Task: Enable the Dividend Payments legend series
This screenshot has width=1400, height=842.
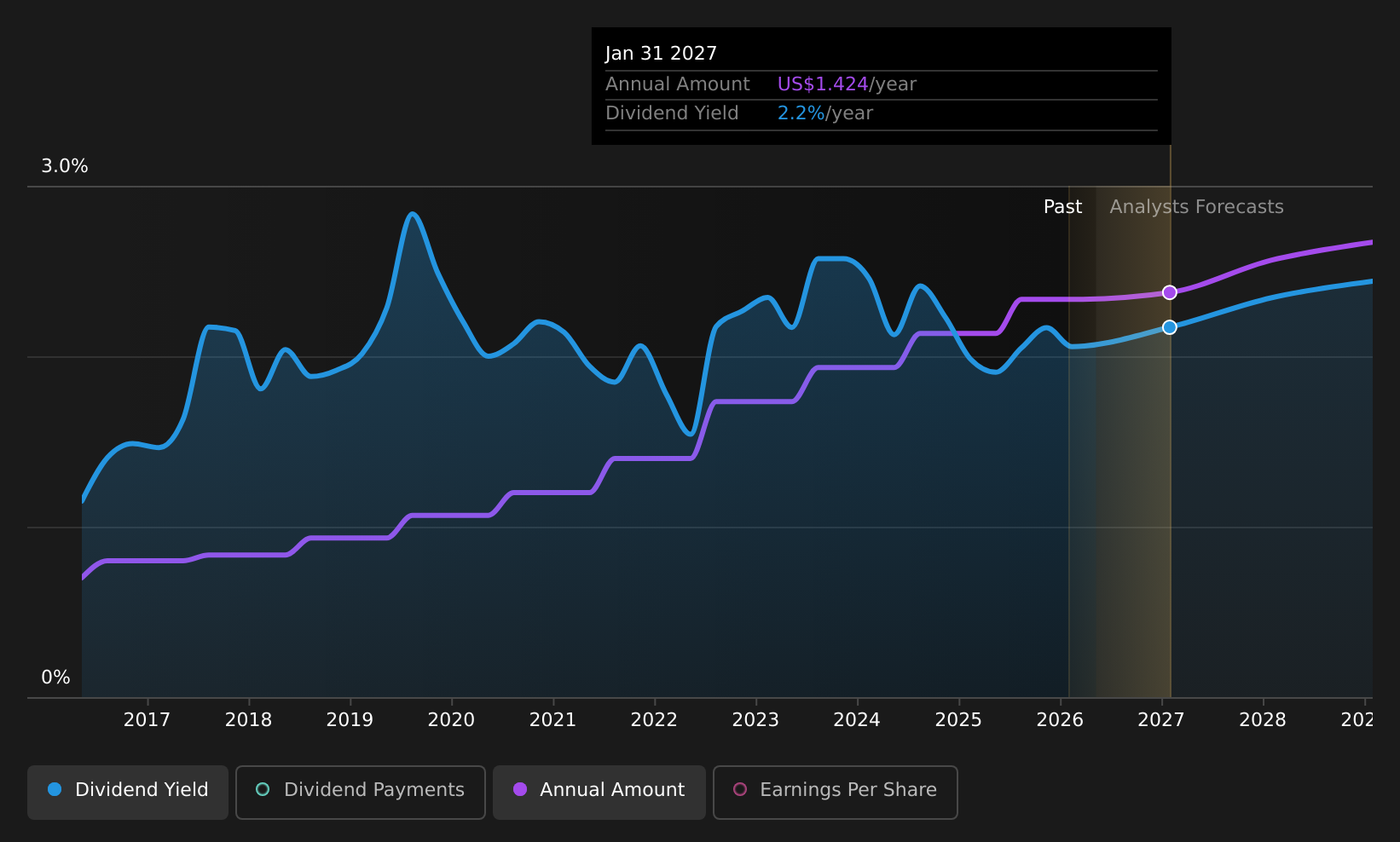Action: 361,792
